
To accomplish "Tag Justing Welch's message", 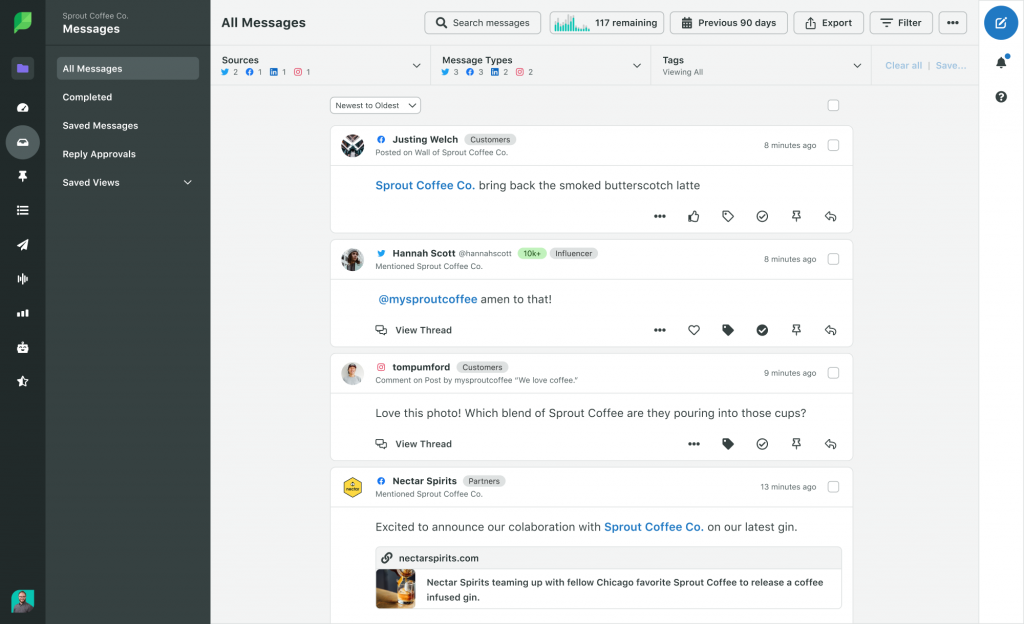I will (728, 216).
